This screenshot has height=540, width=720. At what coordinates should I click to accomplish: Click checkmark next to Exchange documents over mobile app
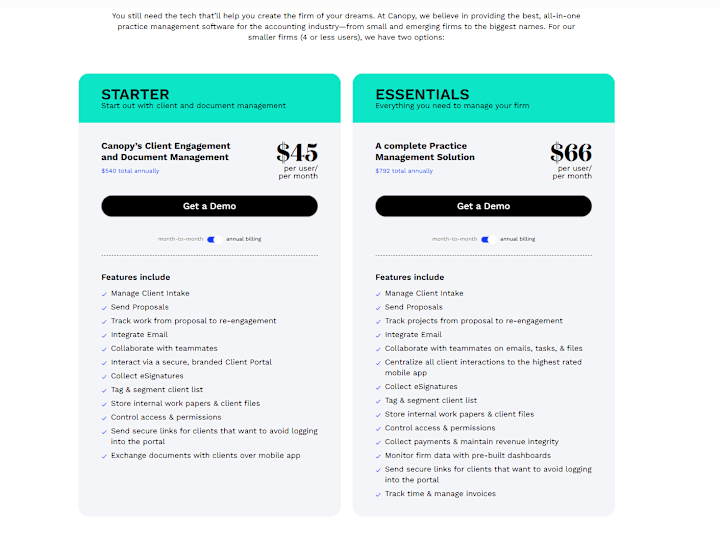tap(104, 456)
